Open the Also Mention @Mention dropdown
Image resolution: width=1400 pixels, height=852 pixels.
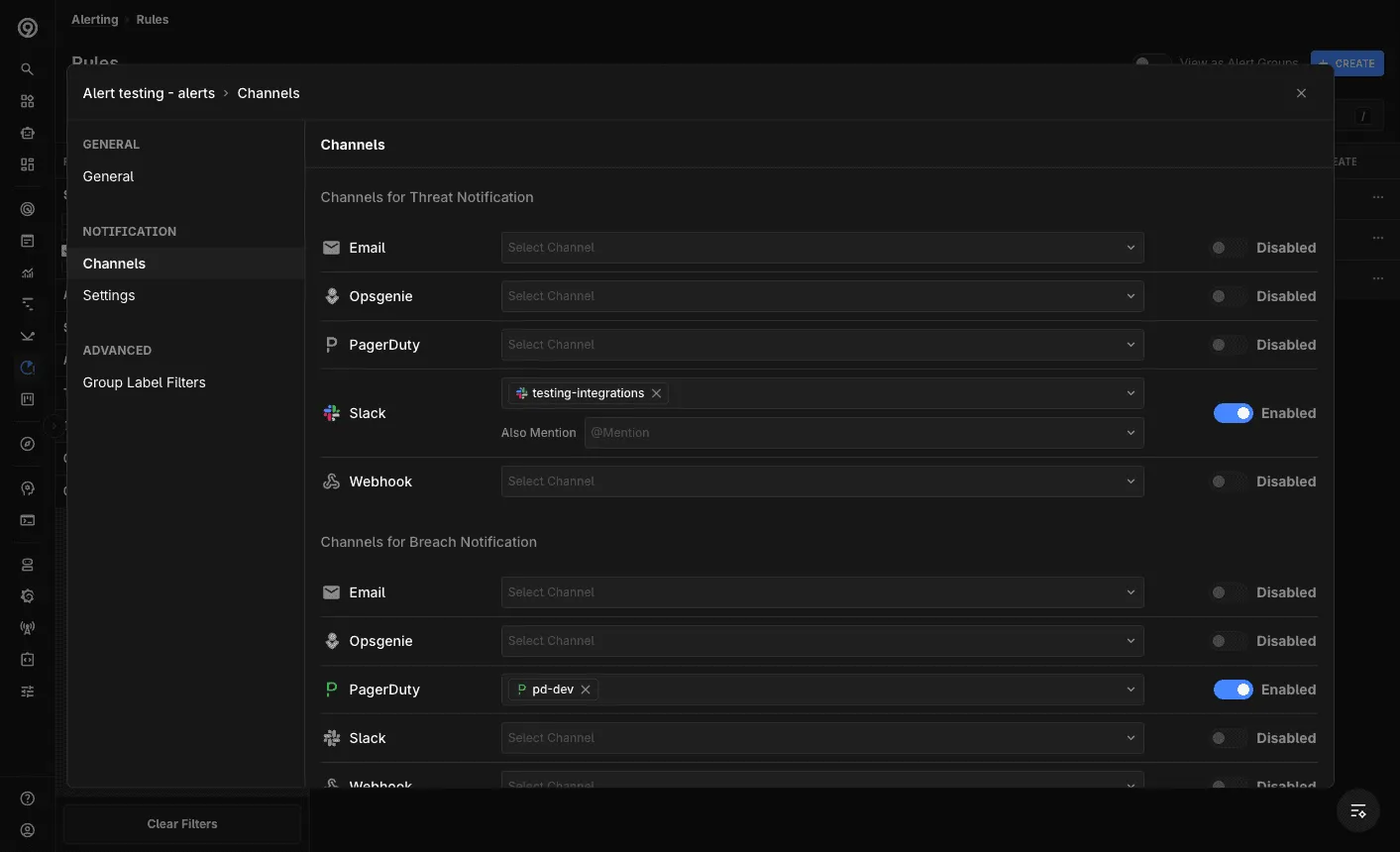coord(864,433)
